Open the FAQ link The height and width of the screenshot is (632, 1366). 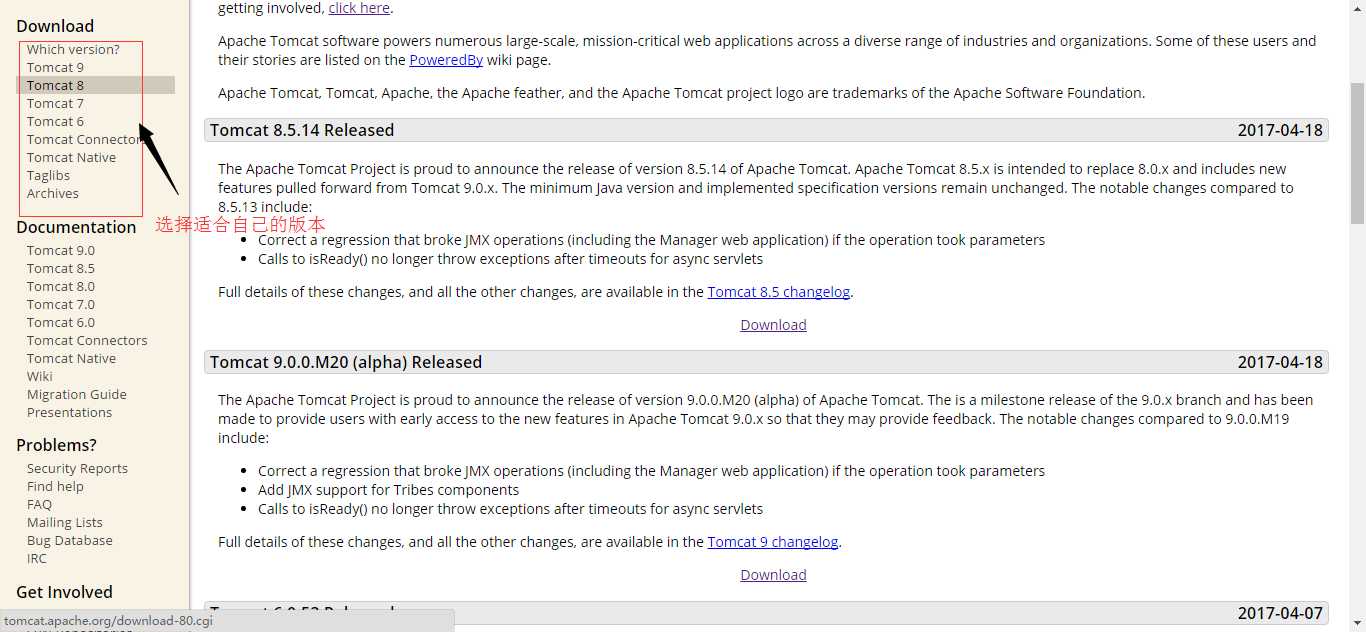coord(39,504)
